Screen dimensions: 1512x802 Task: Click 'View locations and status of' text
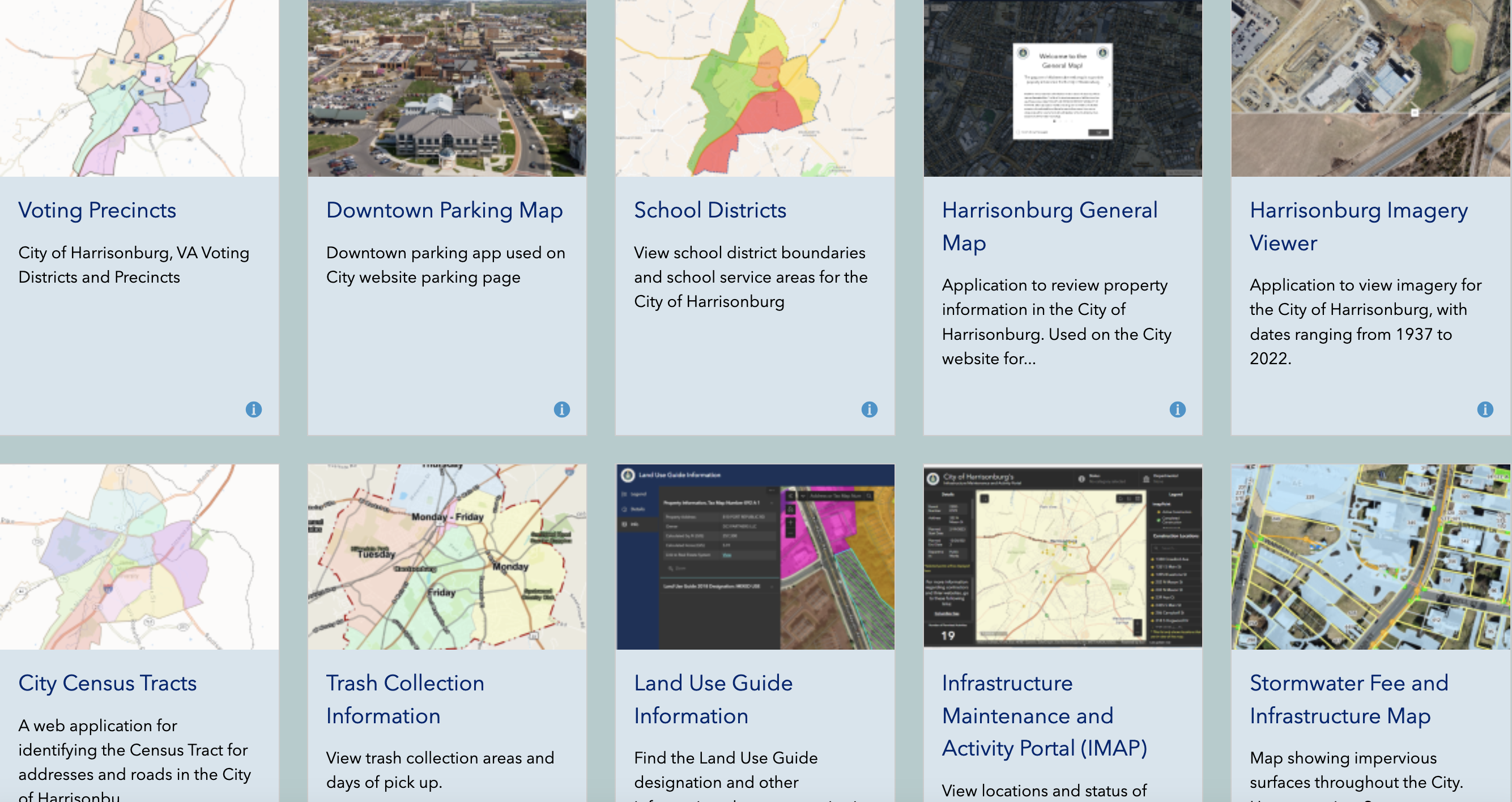[1044, 790]
